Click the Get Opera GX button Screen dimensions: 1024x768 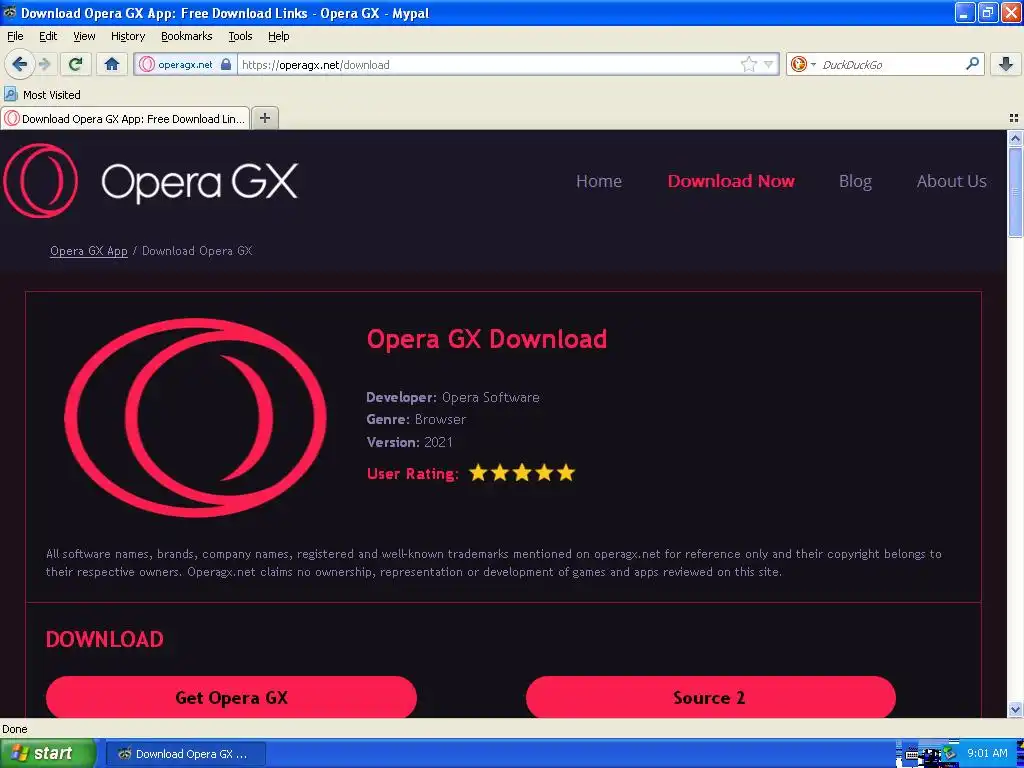(x=231, y=697)
